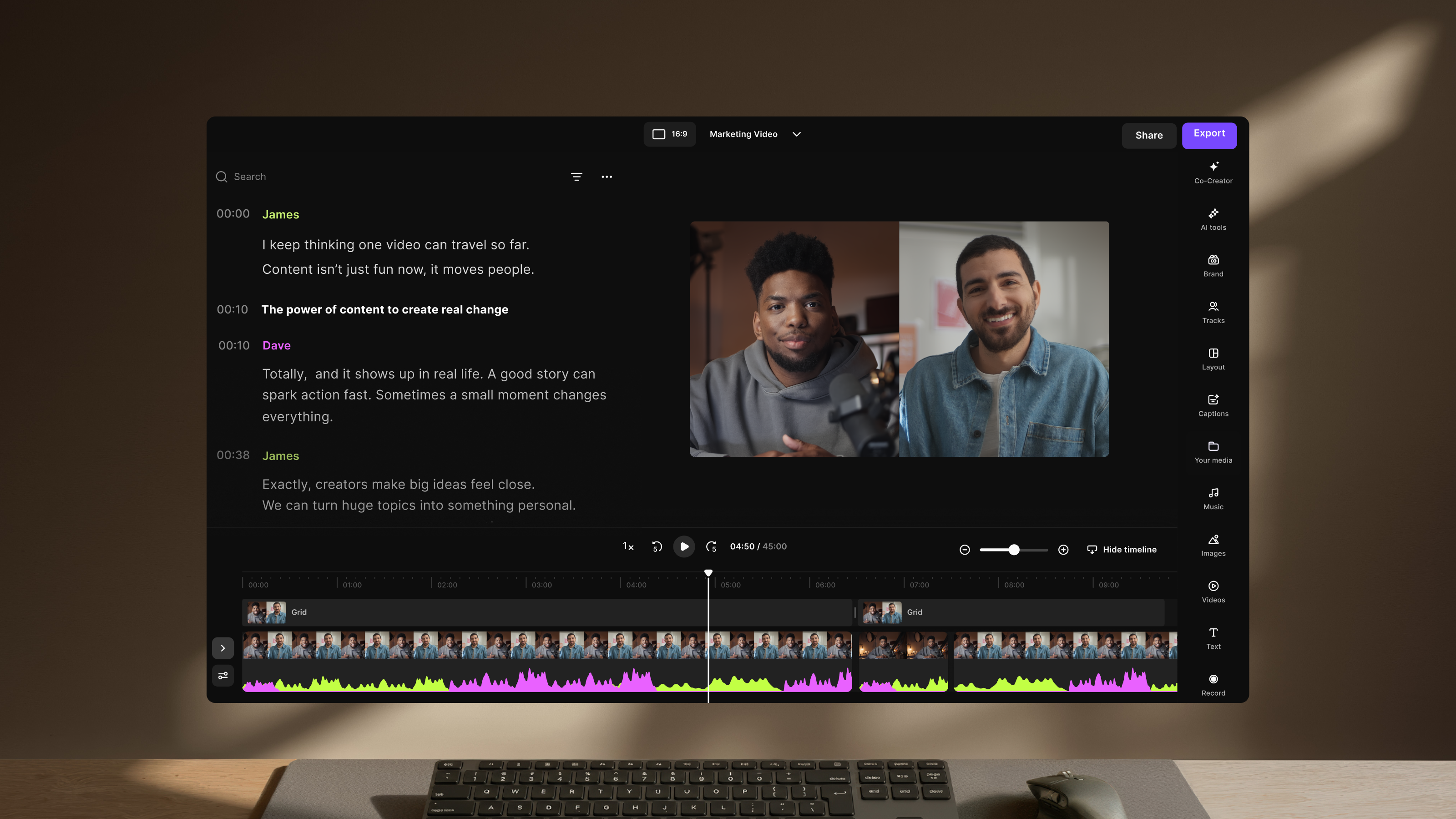Image resolution: width=1456 pixels, height=819 pixels.
Task: Open the Captions panel
Action: point(1213,405)
